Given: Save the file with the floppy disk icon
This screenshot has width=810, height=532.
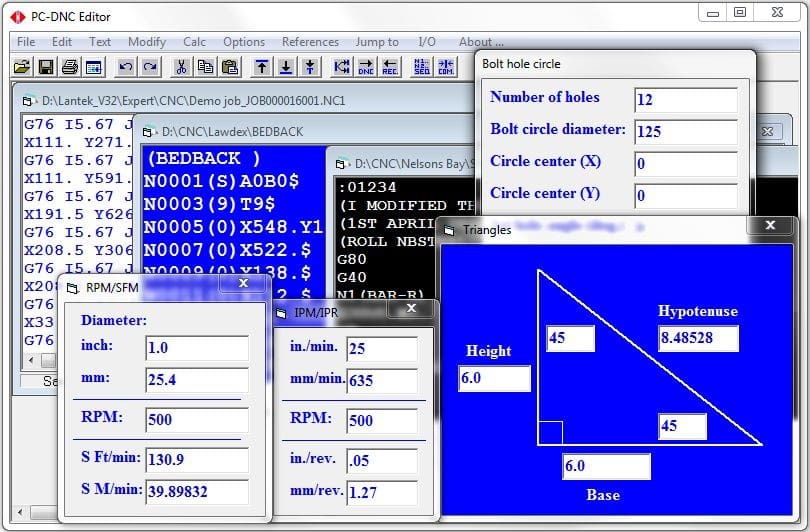Looking at the screenshot, I should pos(46,67).
